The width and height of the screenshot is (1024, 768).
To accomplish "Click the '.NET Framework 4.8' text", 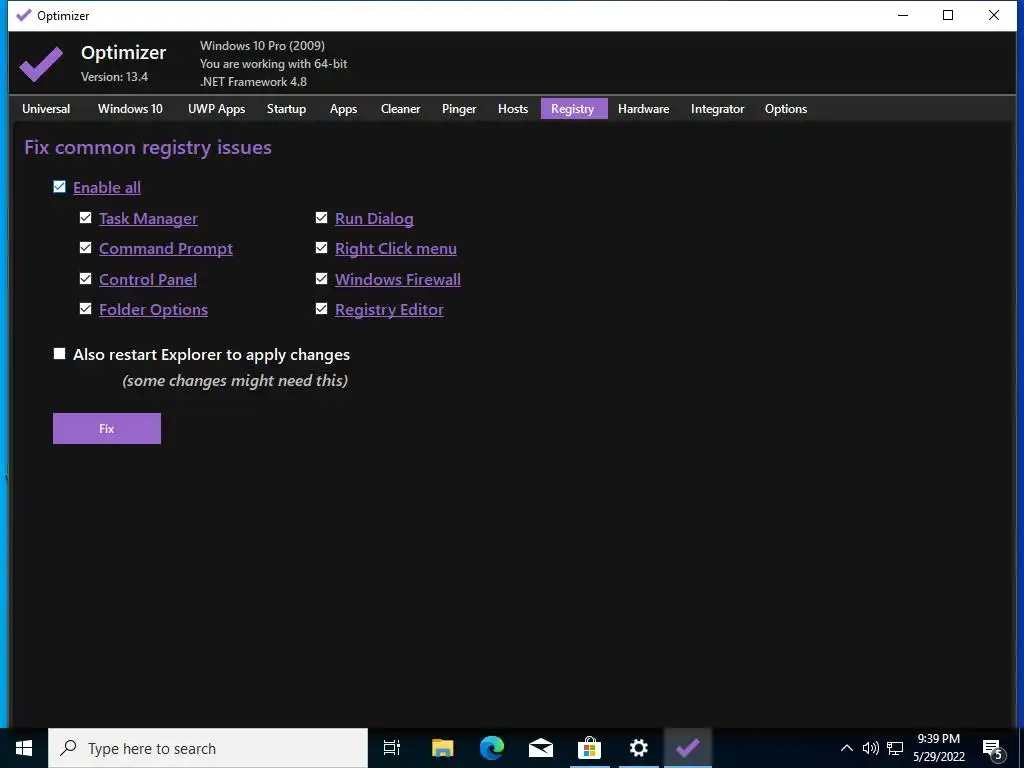I will 253,82.
